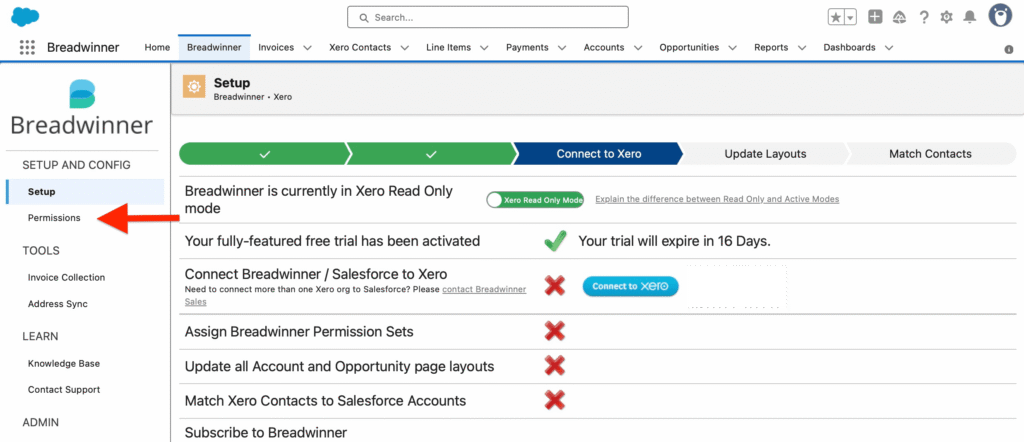
Task: Expand the Dashboards tab chevron
Action: tap(888, 48)
